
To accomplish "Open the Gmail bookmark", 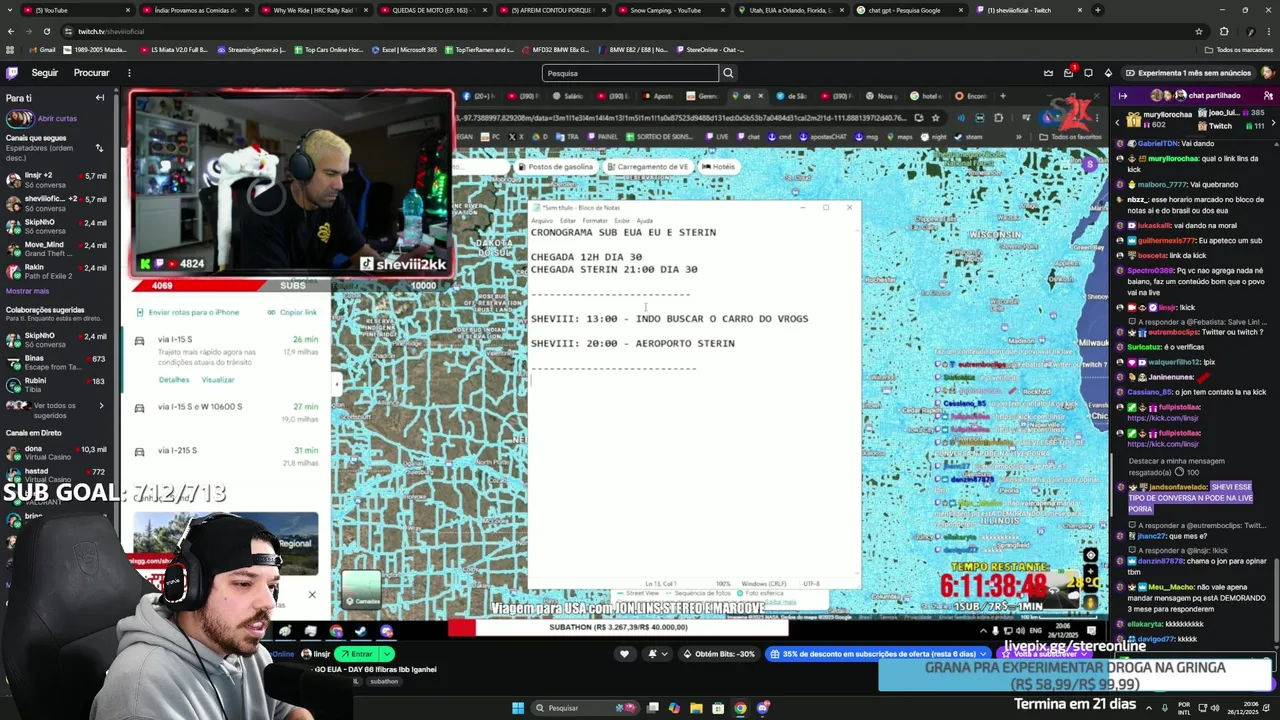I will click(x=43, y=50).
